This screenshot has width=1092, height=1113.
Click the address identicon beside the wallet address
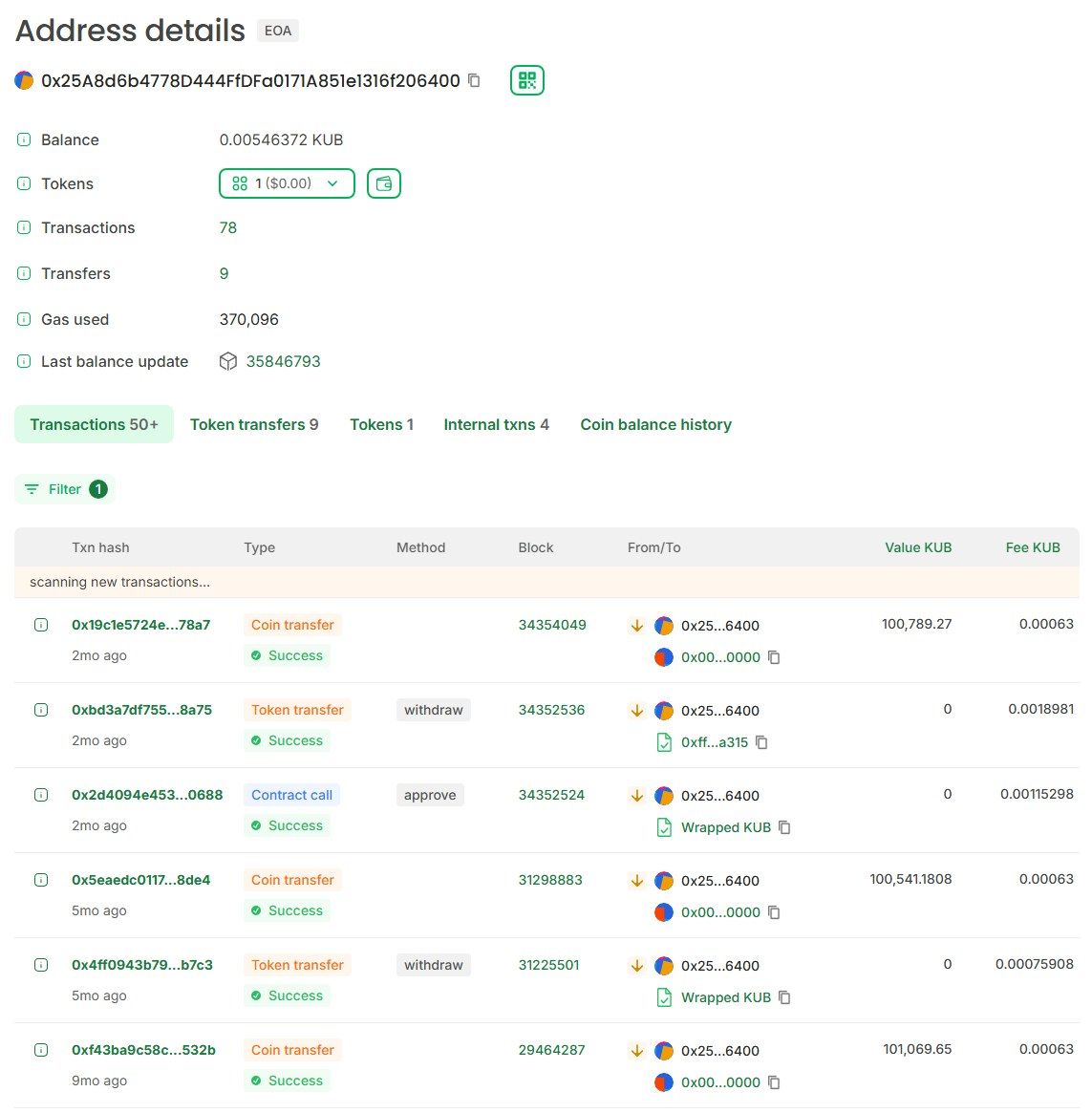(24, 81)
